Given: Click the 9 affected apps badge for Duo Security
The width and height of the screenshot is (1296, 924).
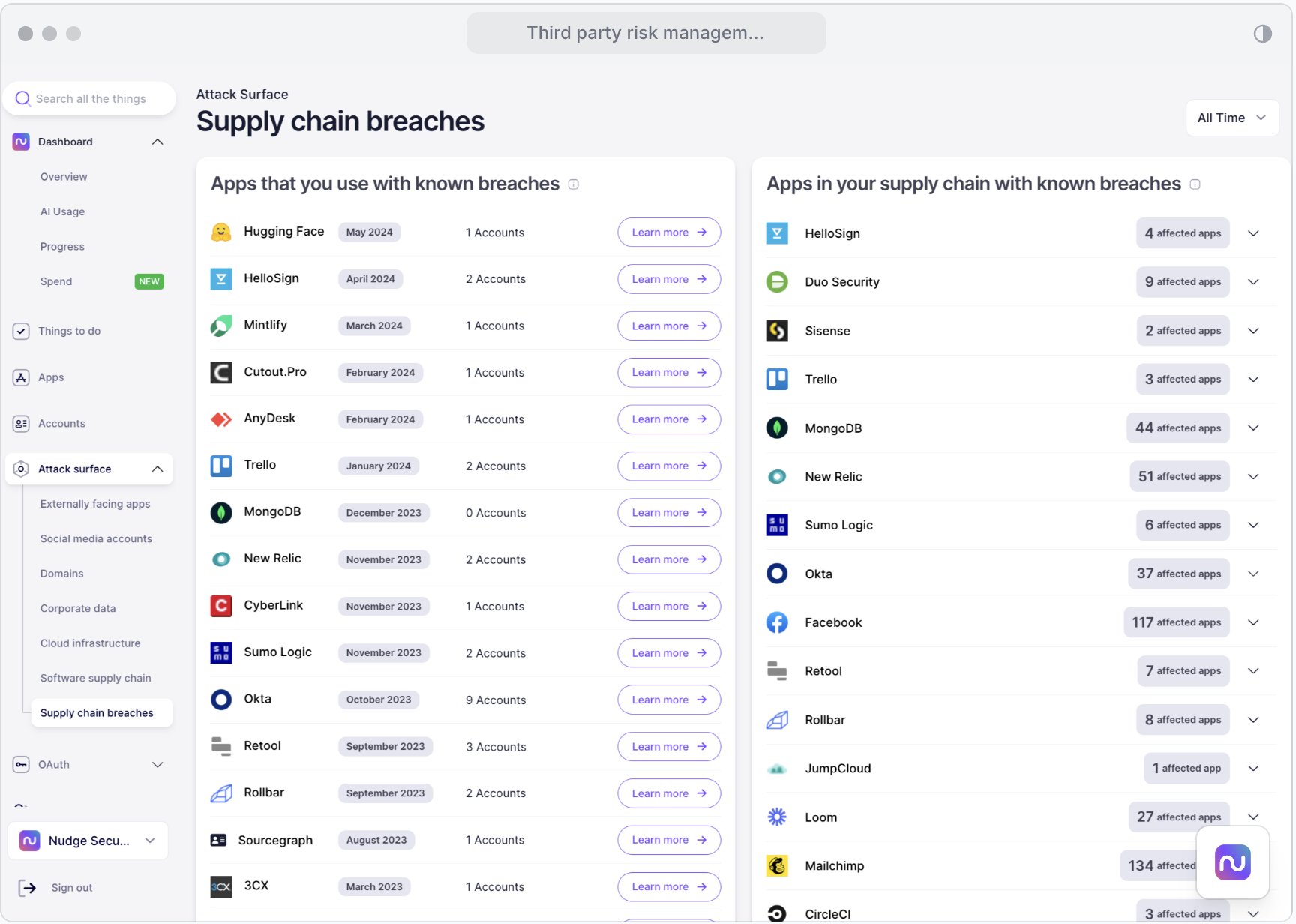Looking at the screenshot, I should tap(1183, 282).
